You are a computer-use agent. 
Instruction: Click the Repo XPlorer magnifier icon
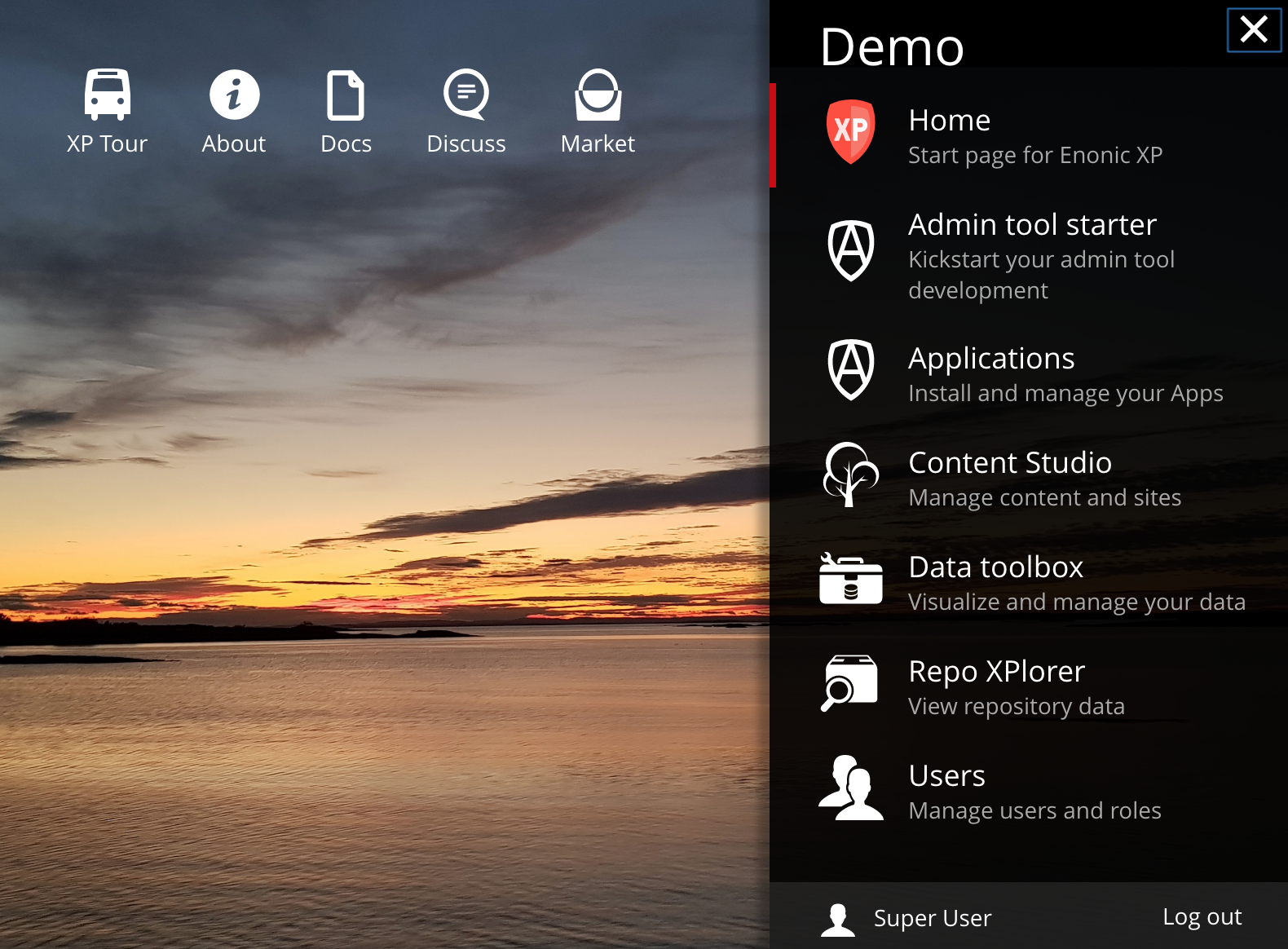(849, 683)
